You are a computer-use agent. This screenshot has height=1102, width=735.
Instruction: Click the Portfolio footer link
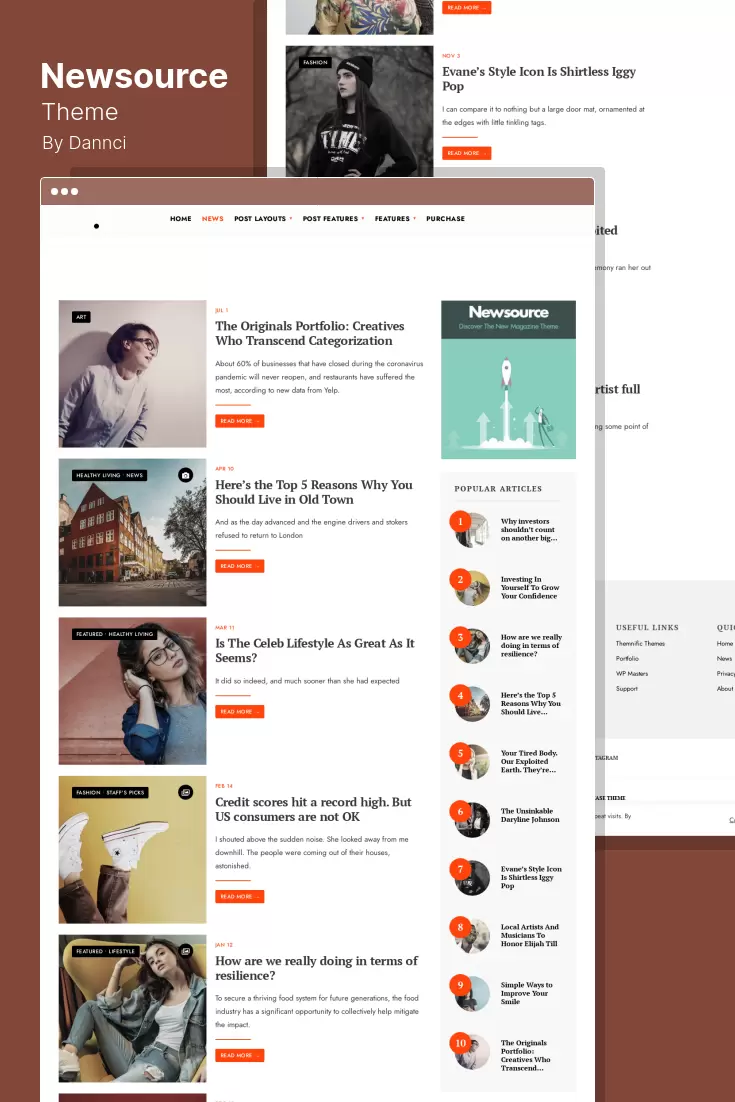pyautogui.click(x=627, y=659)
